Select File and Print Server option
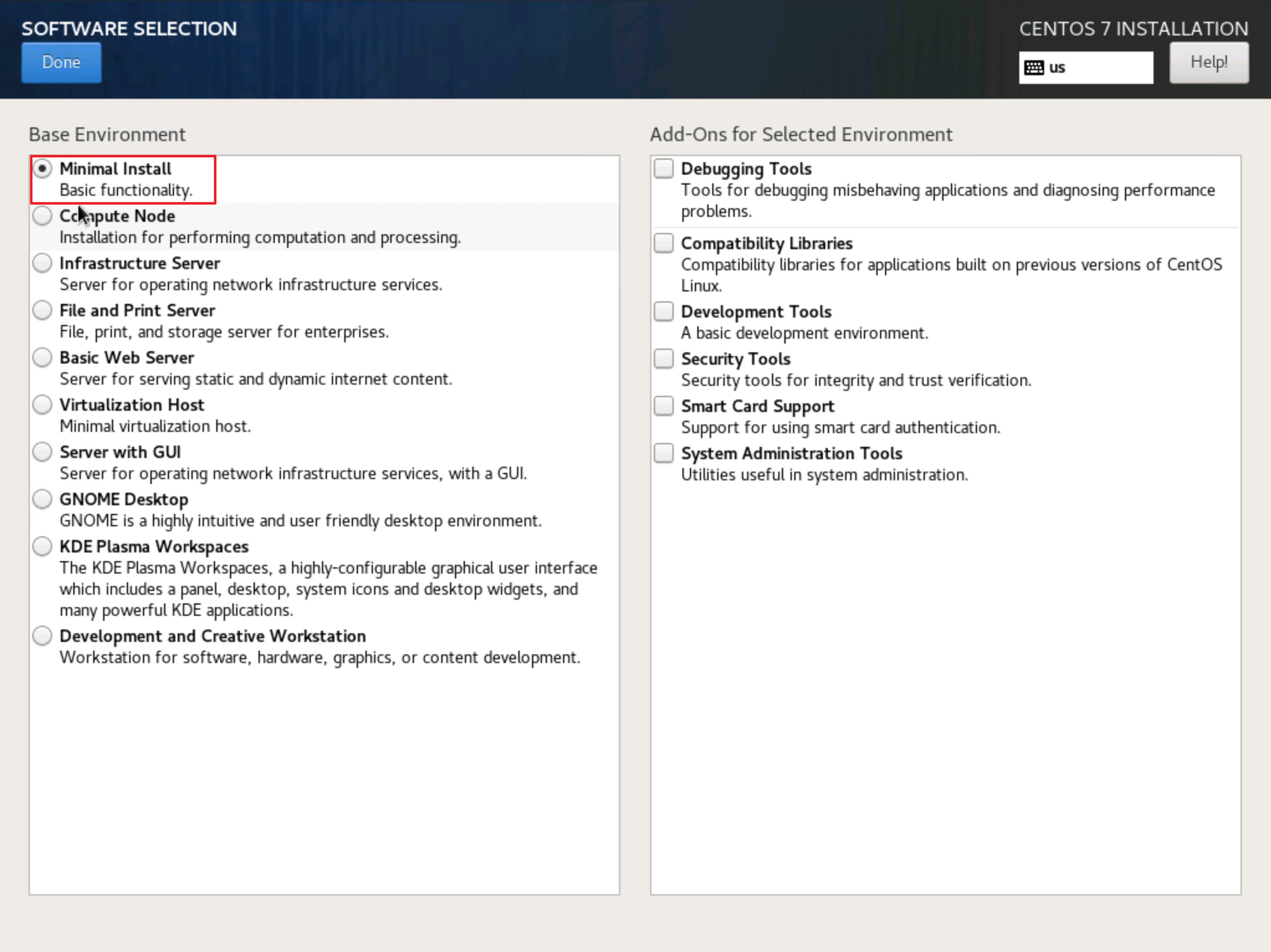The height and width of the screenshot is (952, 1271). [x=42, y=310]
